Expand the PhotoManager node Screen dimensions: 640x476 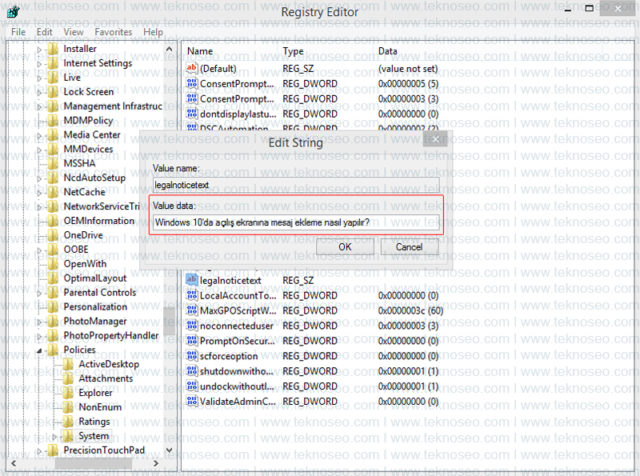40,322
